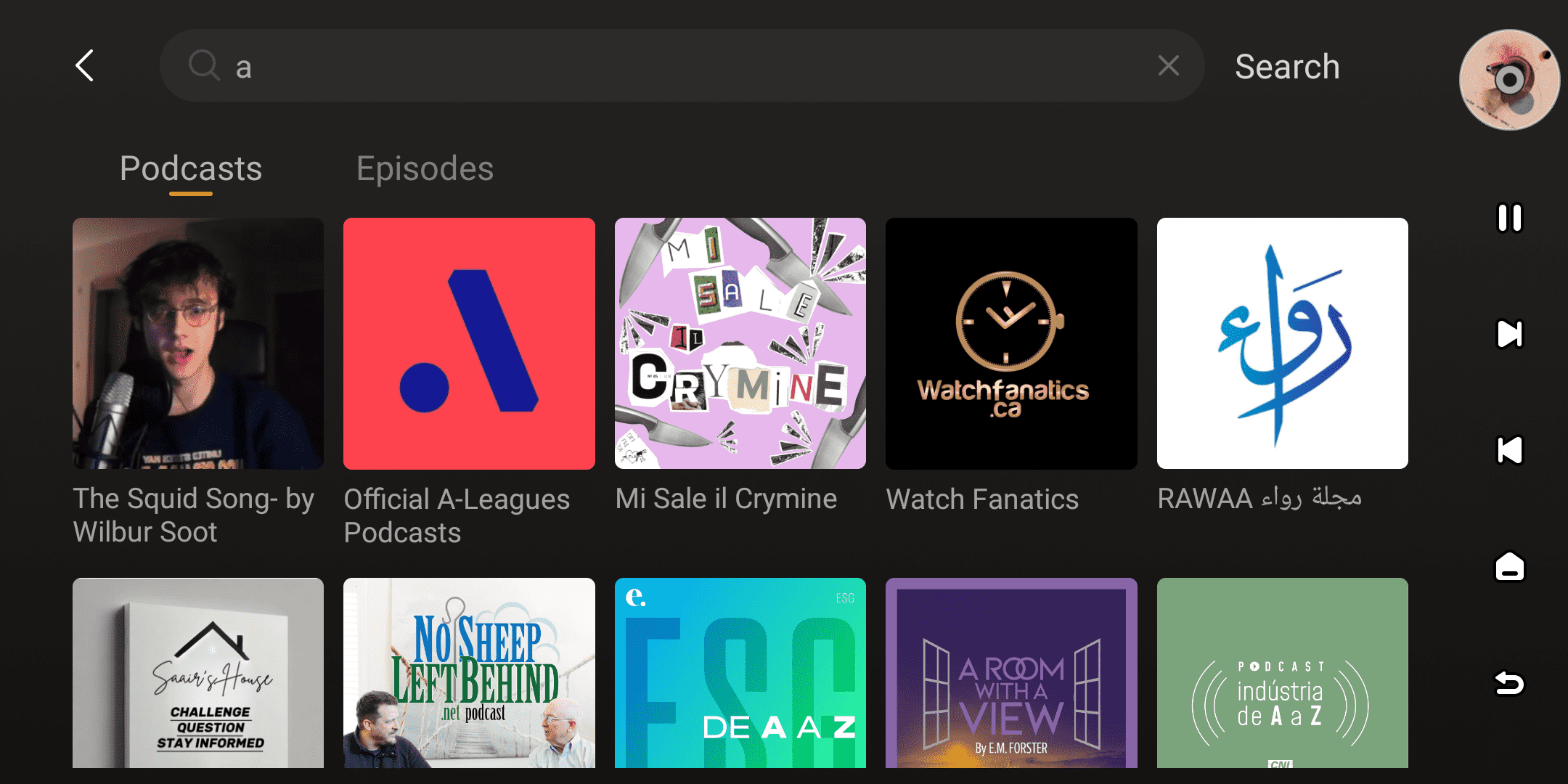Skip to the next track
Screen dimensions: 1568x784
click(x=1509, y=334)
